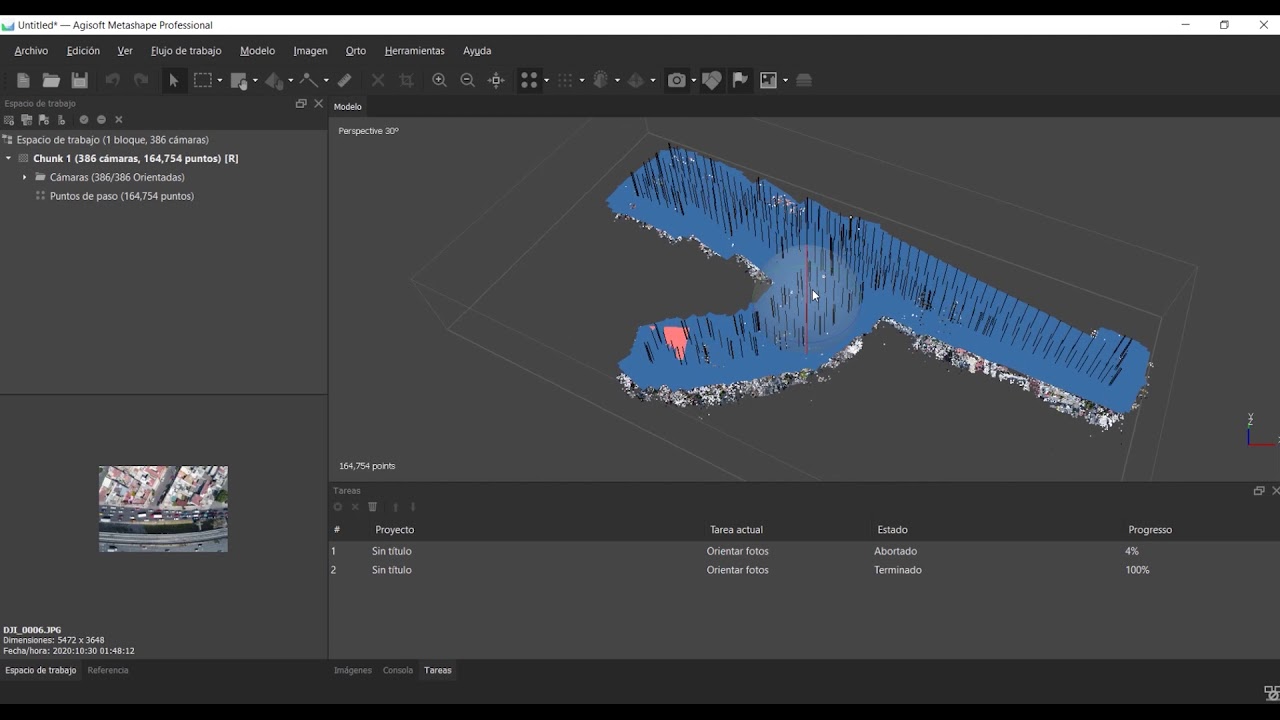This screenshot has height=720, width=1280.
Task: Open the selection tool dropdown arrow
Action: tap(220, 81)
